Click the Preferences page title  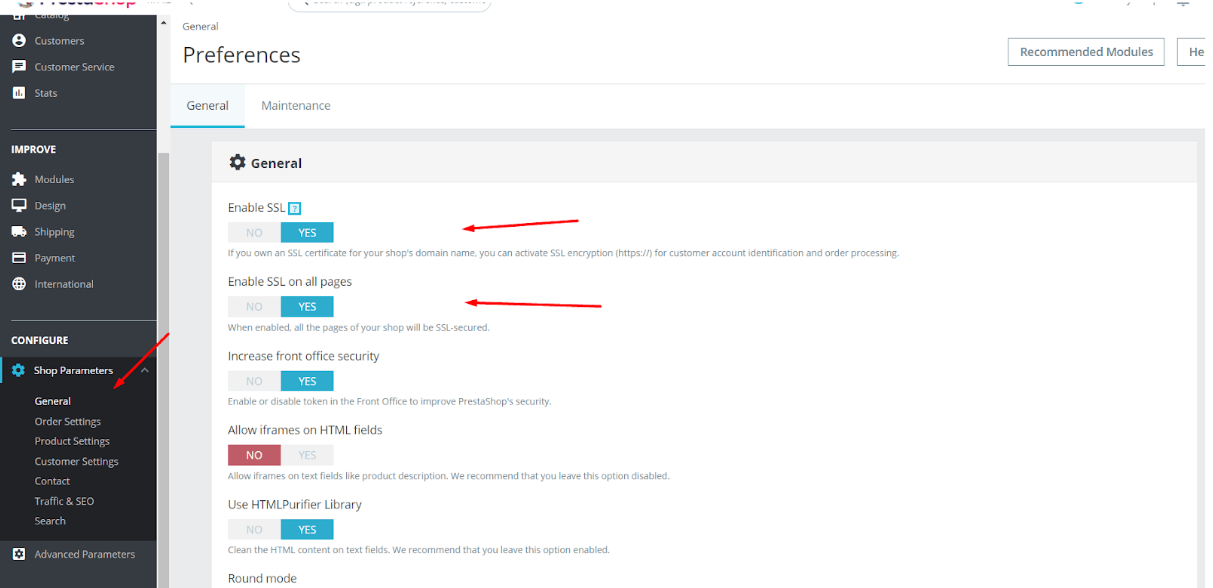coord(241,55)
